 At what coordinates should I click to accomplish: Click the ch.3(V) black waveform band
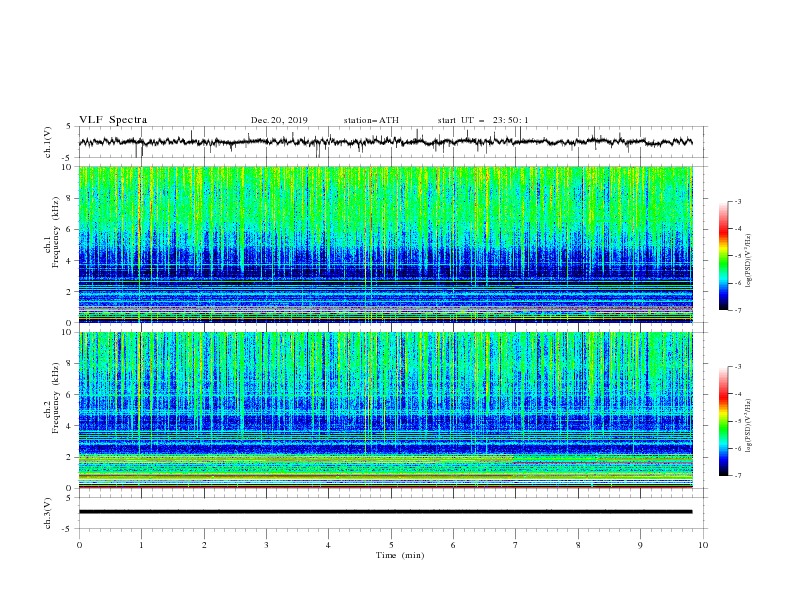(385, 512)
